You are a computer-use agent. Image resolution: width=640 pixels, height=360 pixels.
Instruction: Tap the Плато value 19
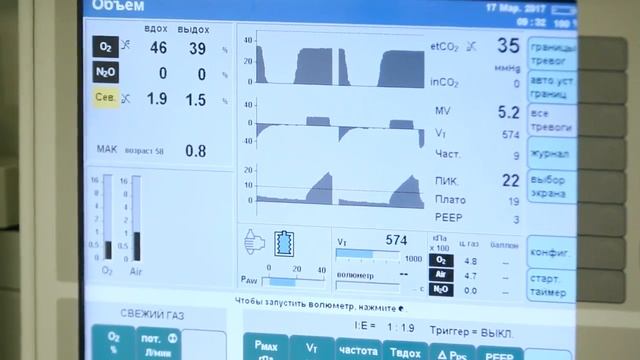513,201
